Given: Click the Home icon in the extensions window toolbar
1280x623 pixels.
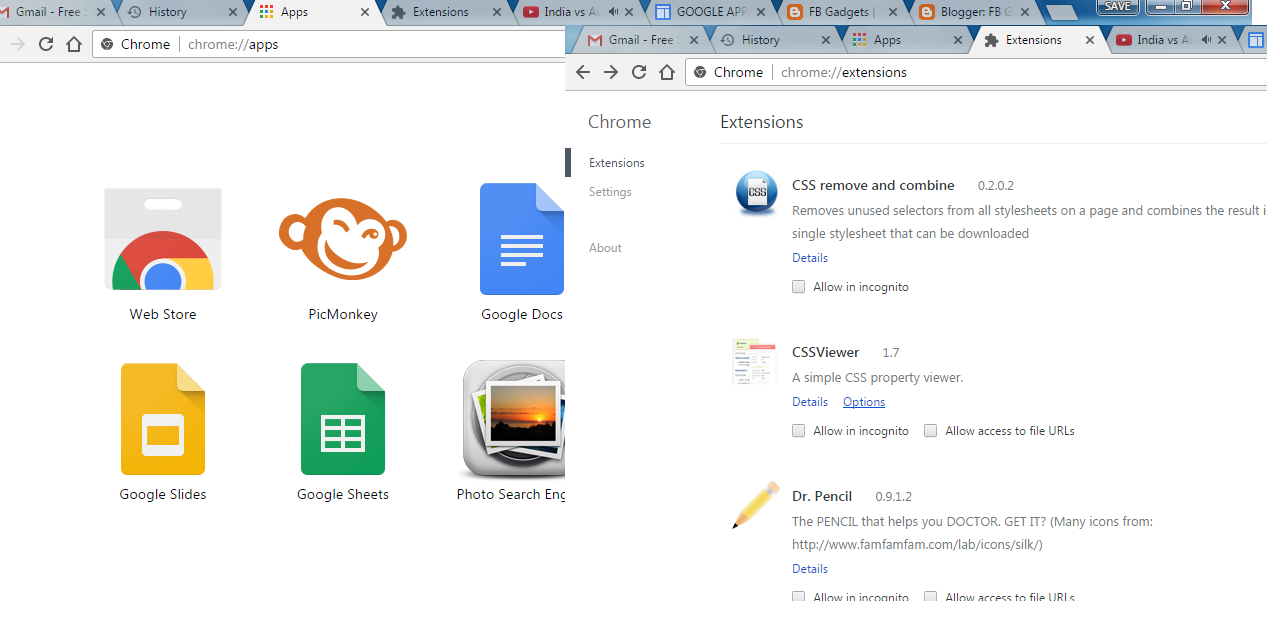Looking at the screenshot, I should click(x=667, y=72).
